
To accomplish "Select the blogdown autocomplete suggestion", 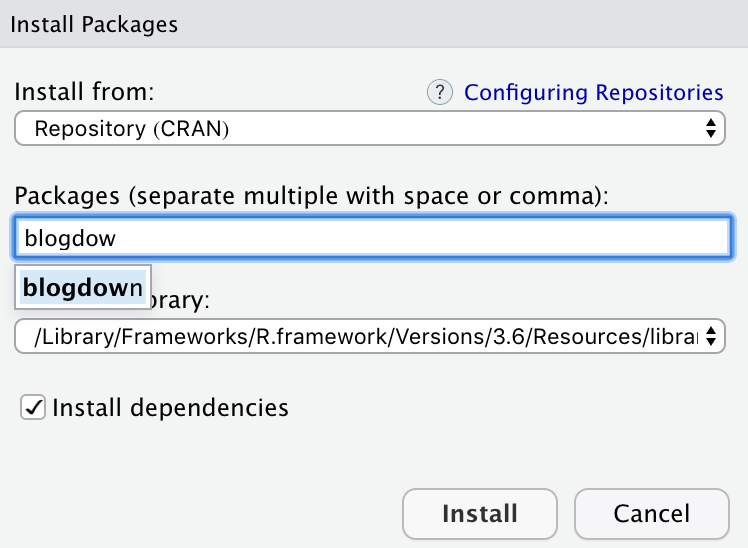I will [x=83, y=287].
